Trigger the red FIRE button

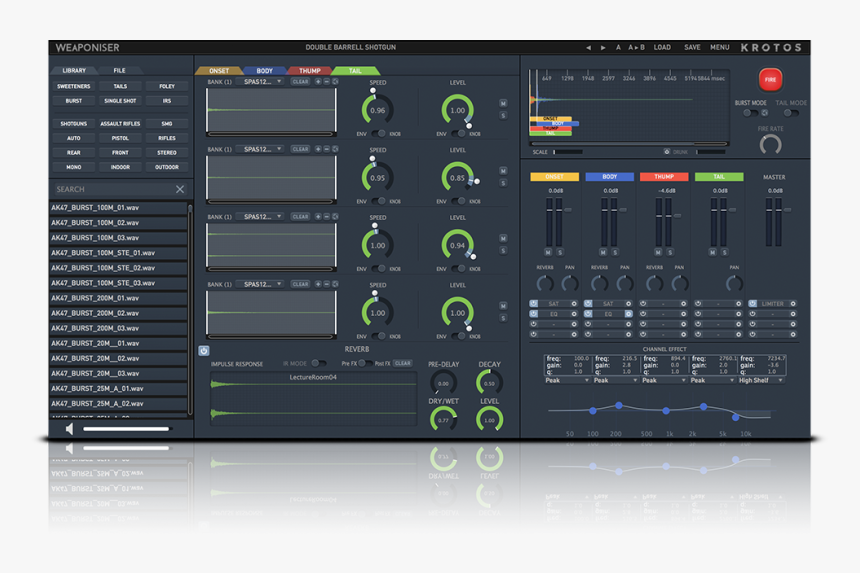(770, 80)
